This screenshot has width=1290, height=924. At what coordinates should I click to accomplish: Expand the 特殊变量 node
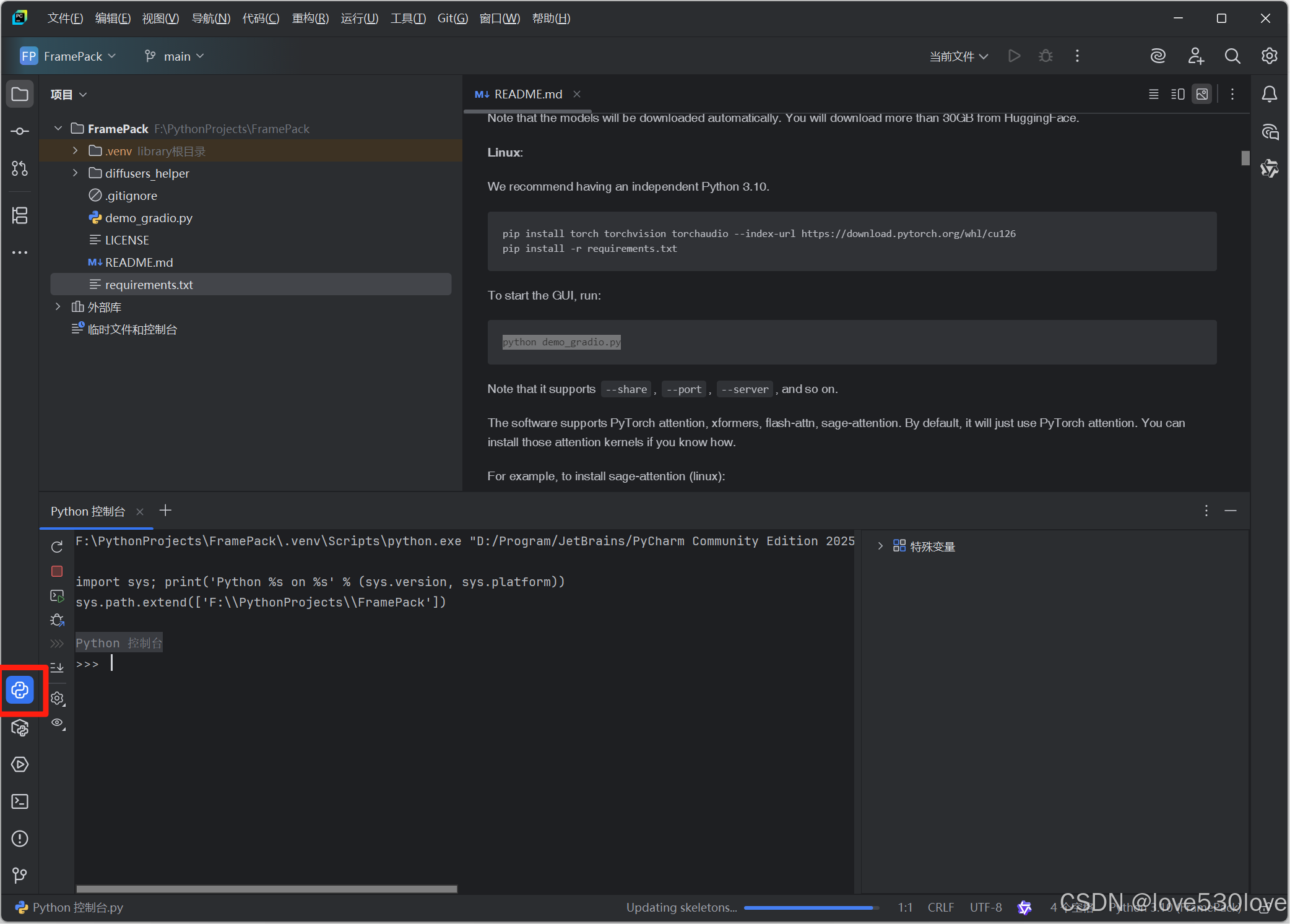click(880, 546)
